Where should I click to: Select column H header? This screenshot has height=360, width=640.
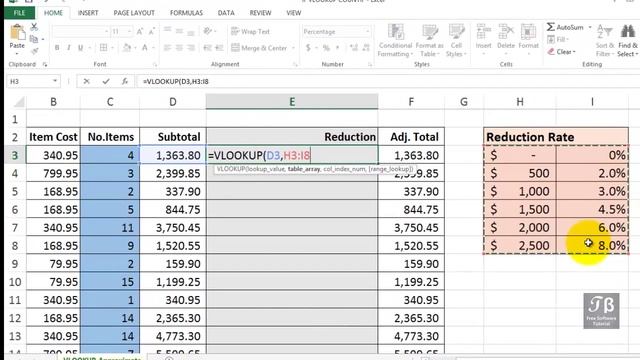click(x=520, y=102)
